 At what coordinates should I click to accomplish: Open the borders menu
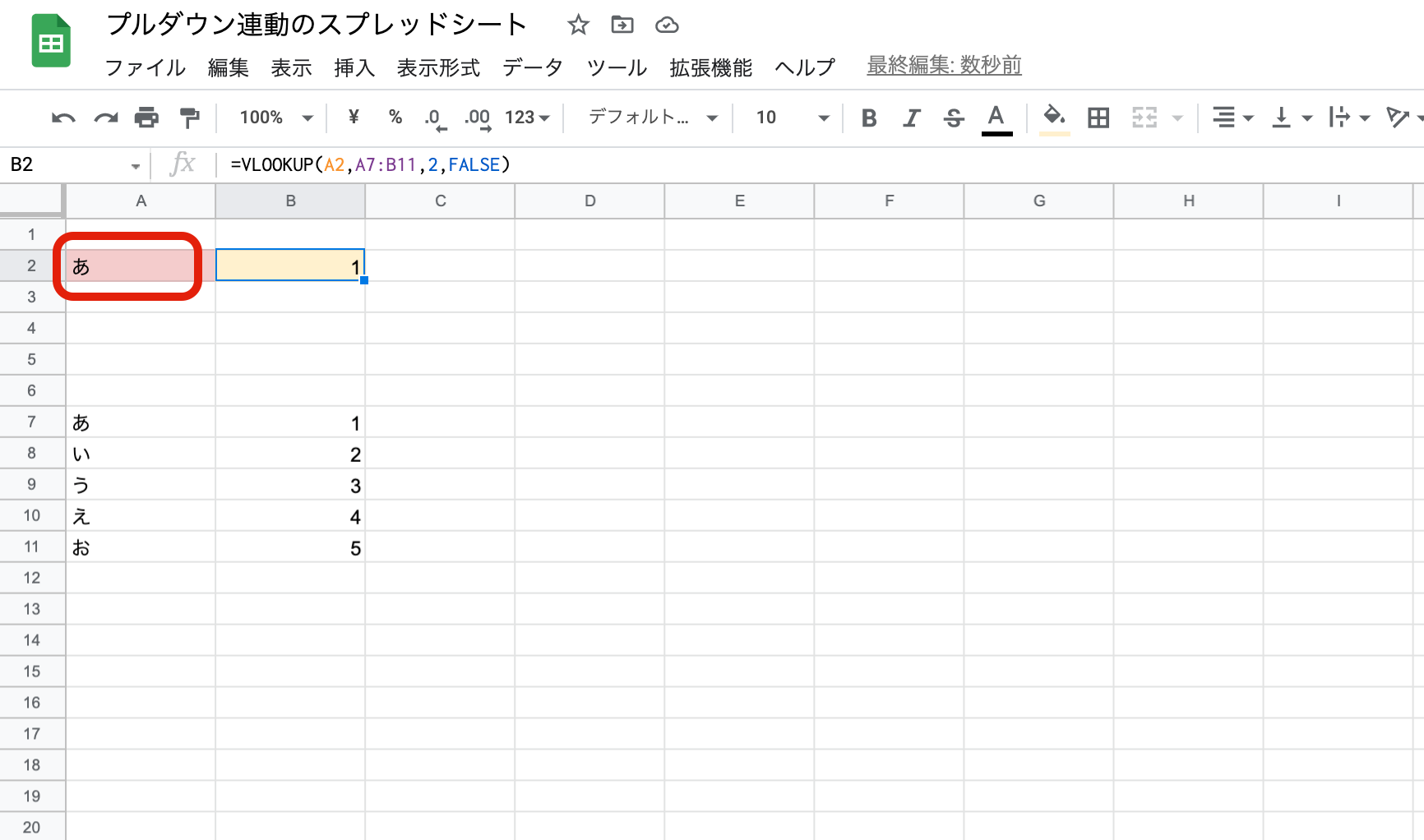click(1098, 118)
